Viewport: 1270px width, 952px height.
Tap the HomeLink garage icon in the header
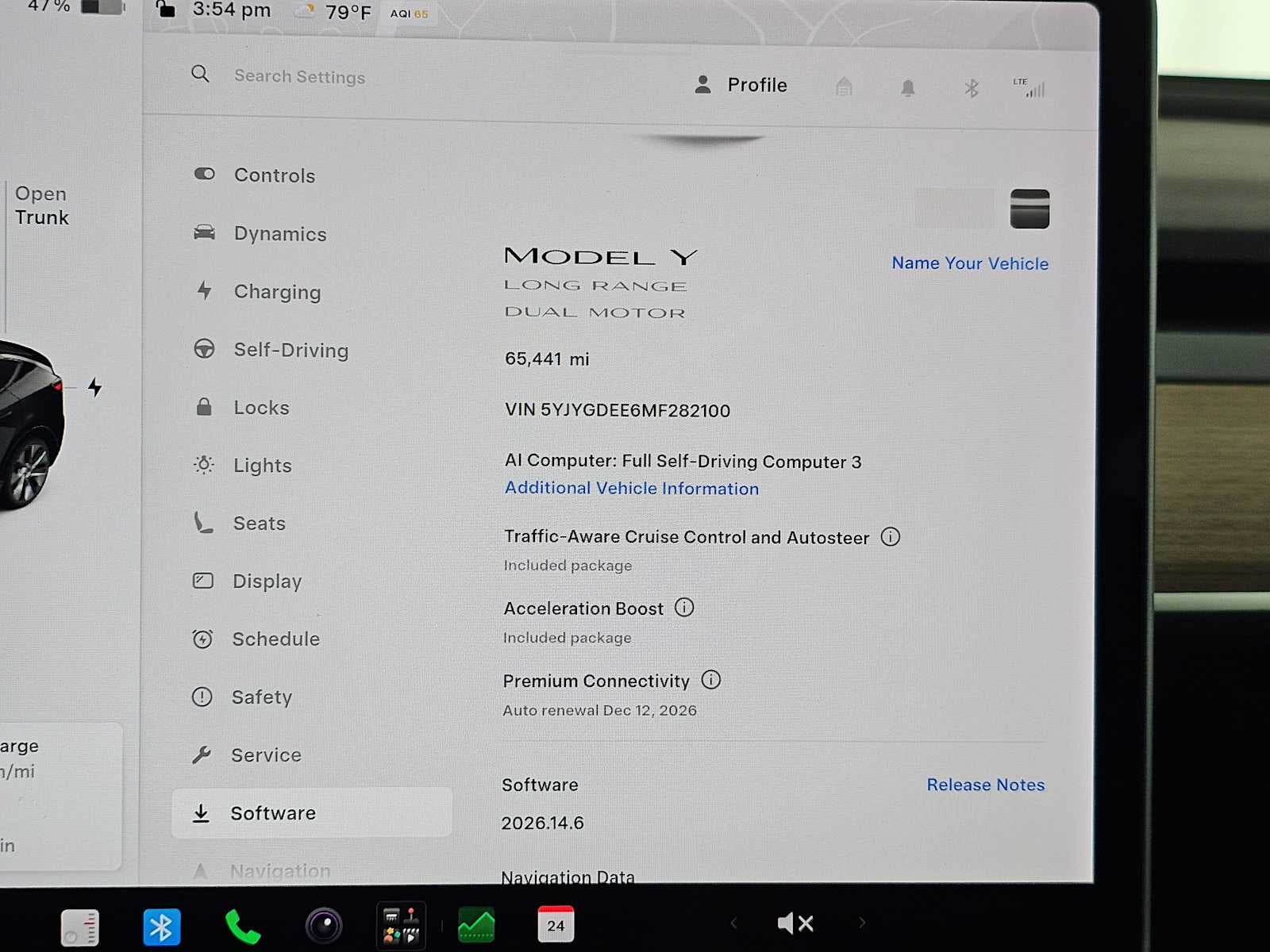844,86
